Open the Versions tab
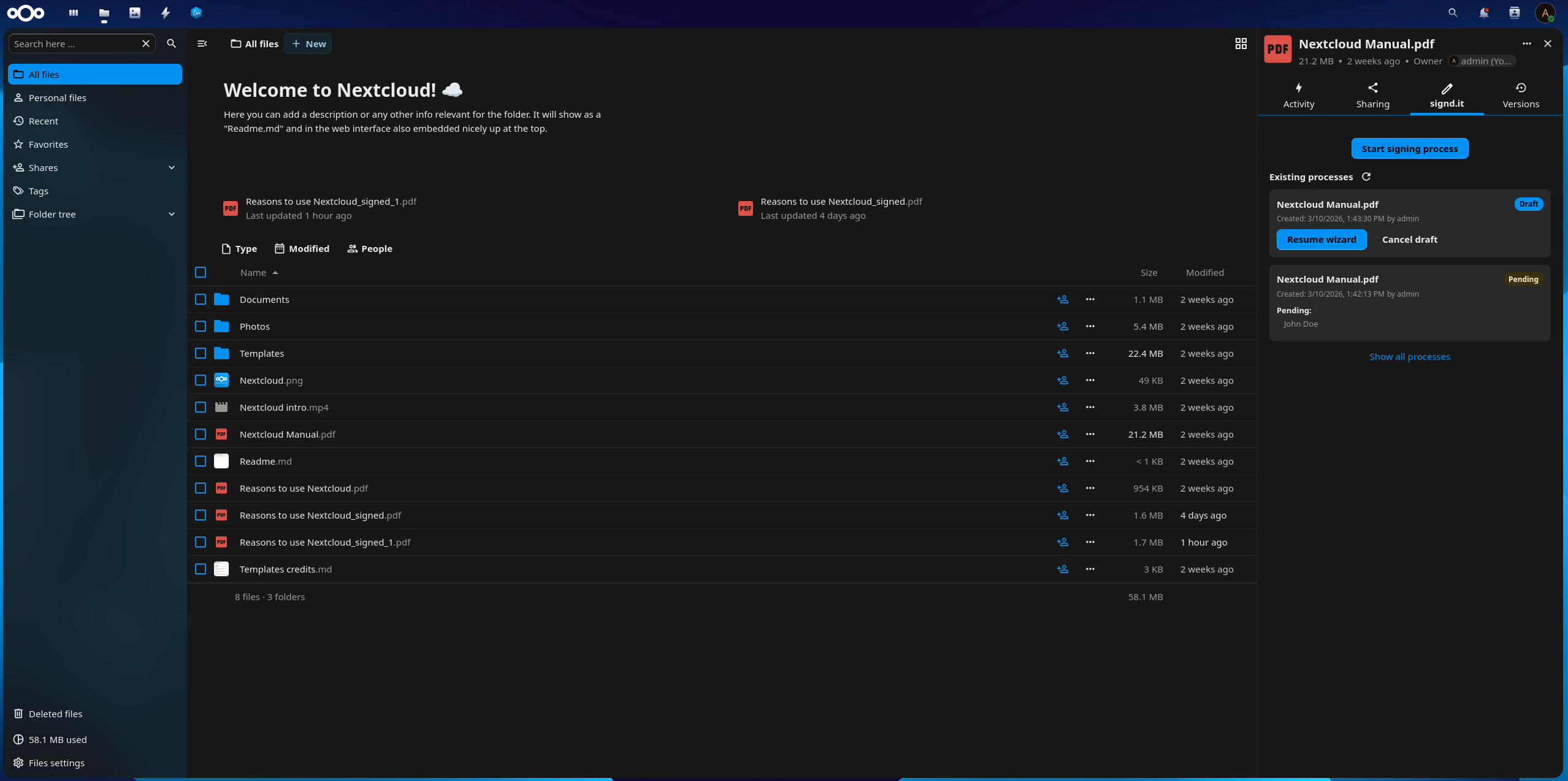This screenshot has height=781, width=1568. pyautogui.click(x=1520, y=95)
